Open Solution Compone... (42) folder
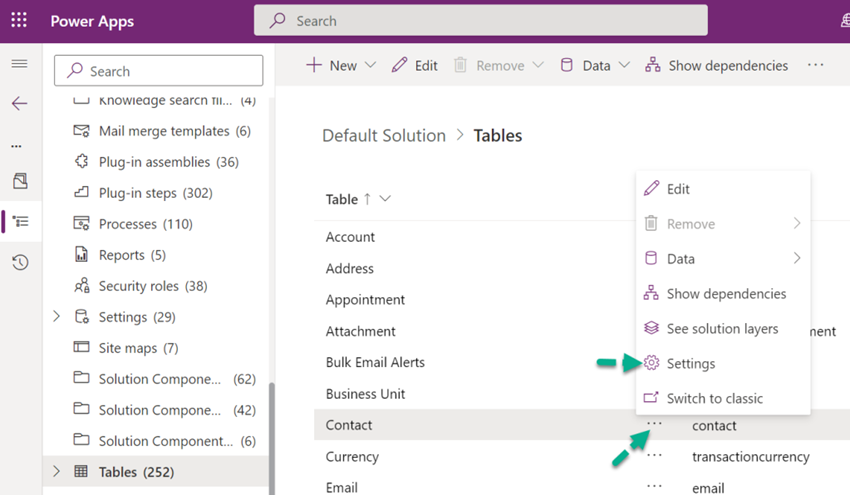Screen dimensions: 850x495 click(x=164, y=409)
